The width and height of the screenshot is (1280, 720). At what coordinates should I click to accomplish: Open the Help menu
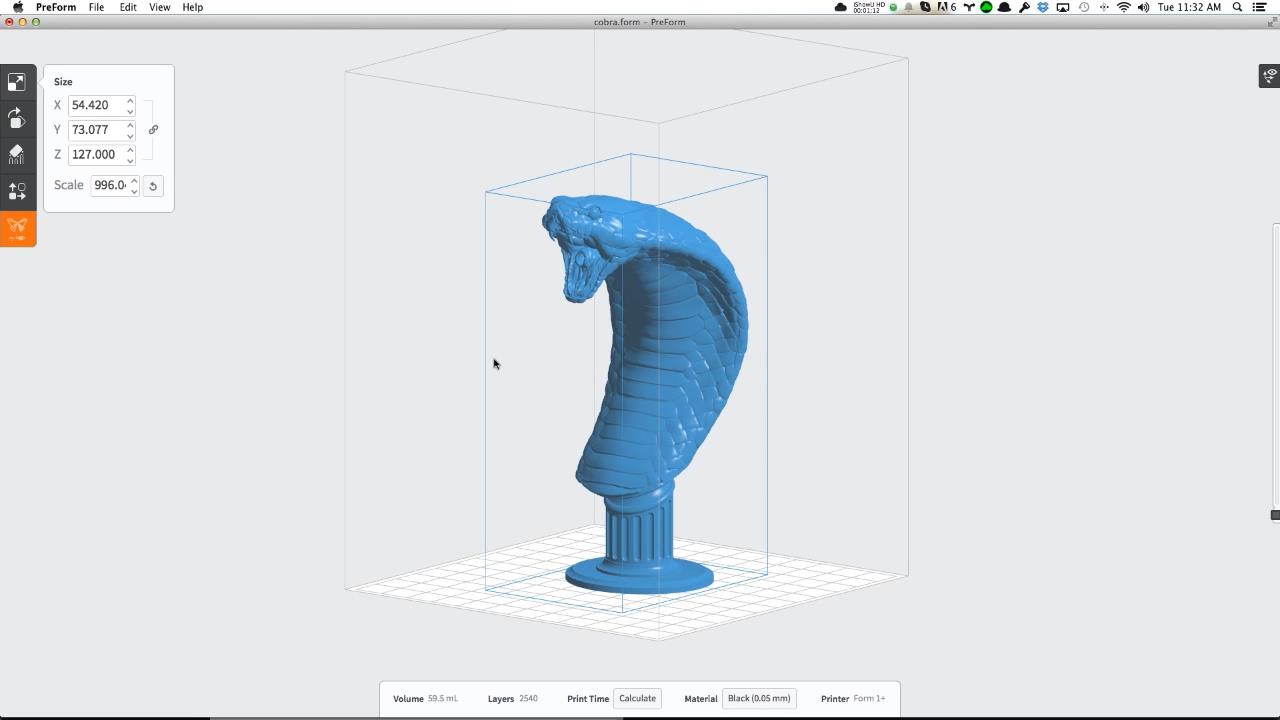point(193,7)
